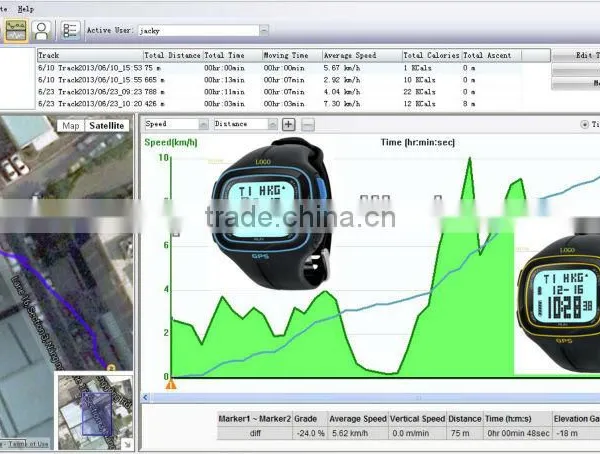
Task: Open the user profile toolbar icon
Action: [41, 31]
